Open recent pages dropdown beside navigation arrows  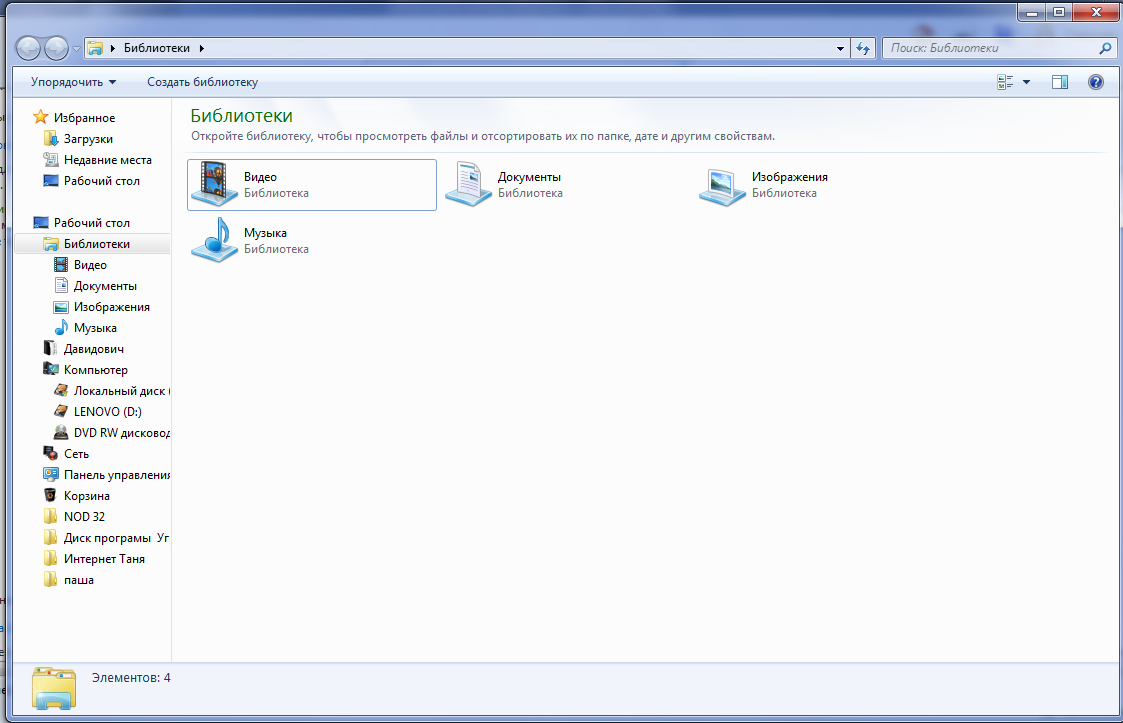tap(77, 49)
